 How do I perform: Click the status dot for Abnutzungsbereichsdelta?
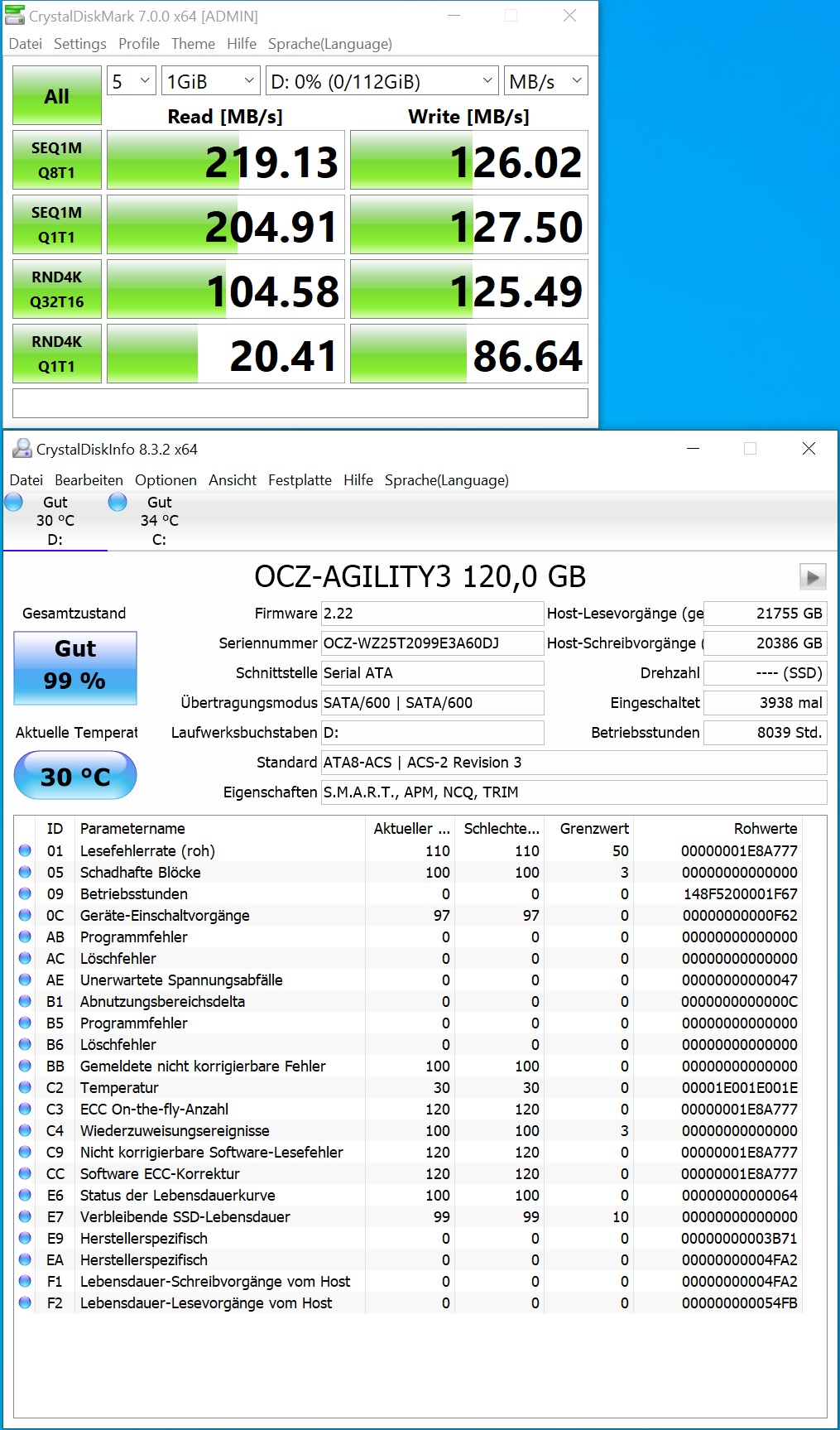[25, 1001]
